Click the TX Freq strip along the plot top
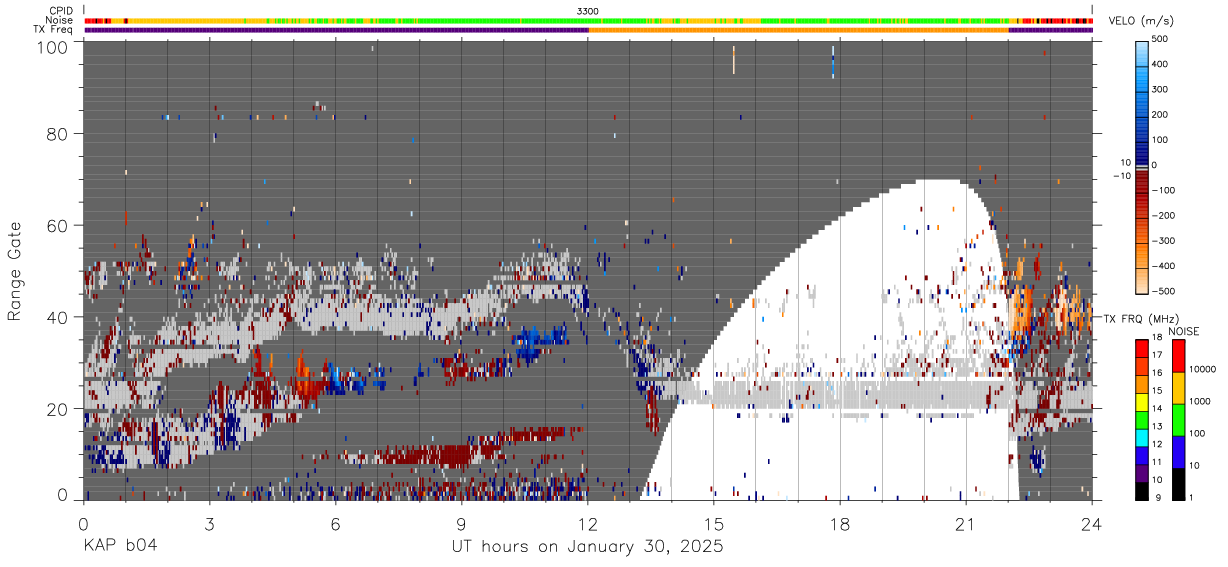The width and height of the screenshot is (1228, 567). click(x=588, y=30)
